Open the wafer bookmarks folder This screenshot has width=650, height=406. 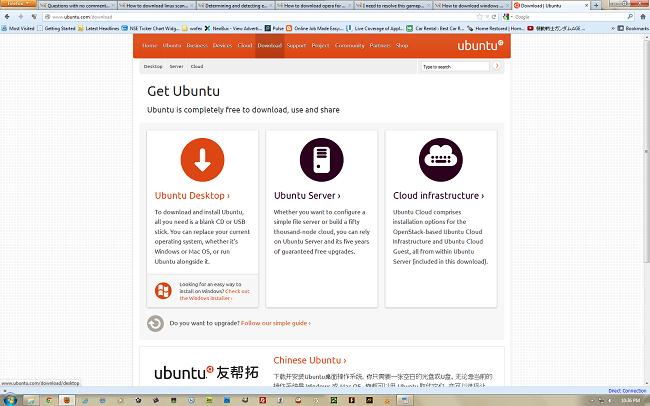click(x=192, y=28)
